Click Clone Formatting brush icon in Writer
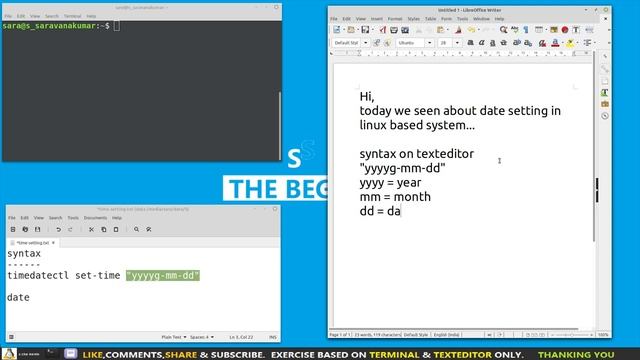This screenshot has height=360, width=640. (458, 30)
